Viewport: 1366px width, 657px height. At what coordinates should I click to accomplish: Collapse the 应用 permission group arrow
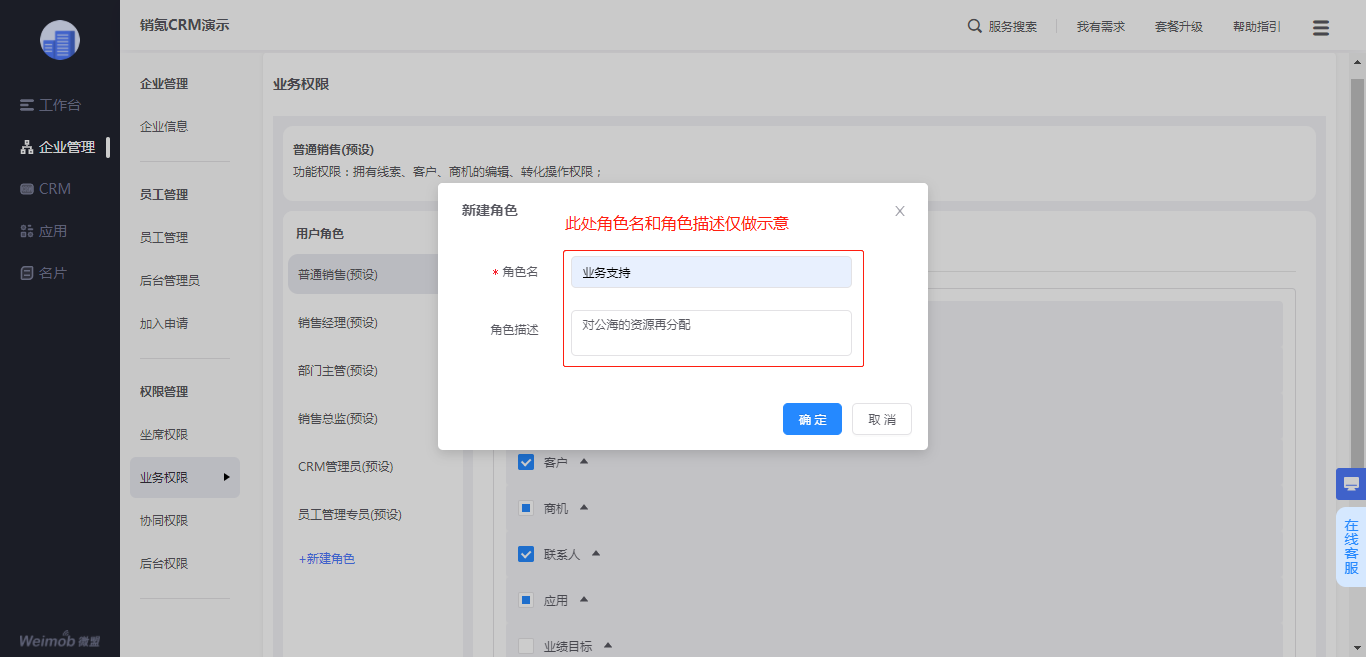(x=584, y=599)
